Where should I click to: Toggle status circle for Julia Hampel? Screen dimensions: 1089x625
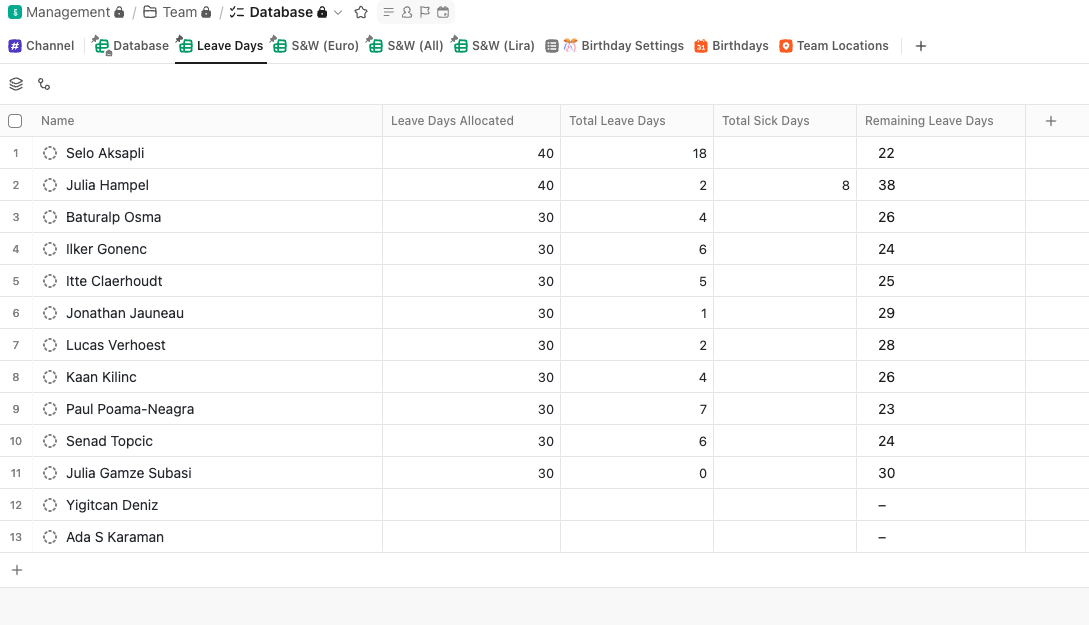[50, 185]
